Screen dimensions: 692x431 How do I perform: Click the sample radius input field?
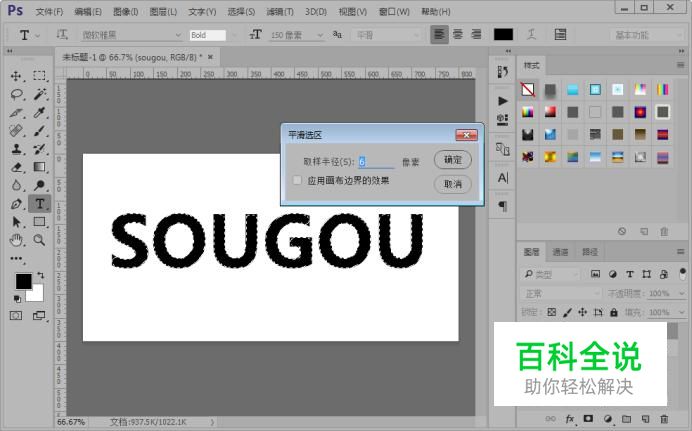pos(376,162)
